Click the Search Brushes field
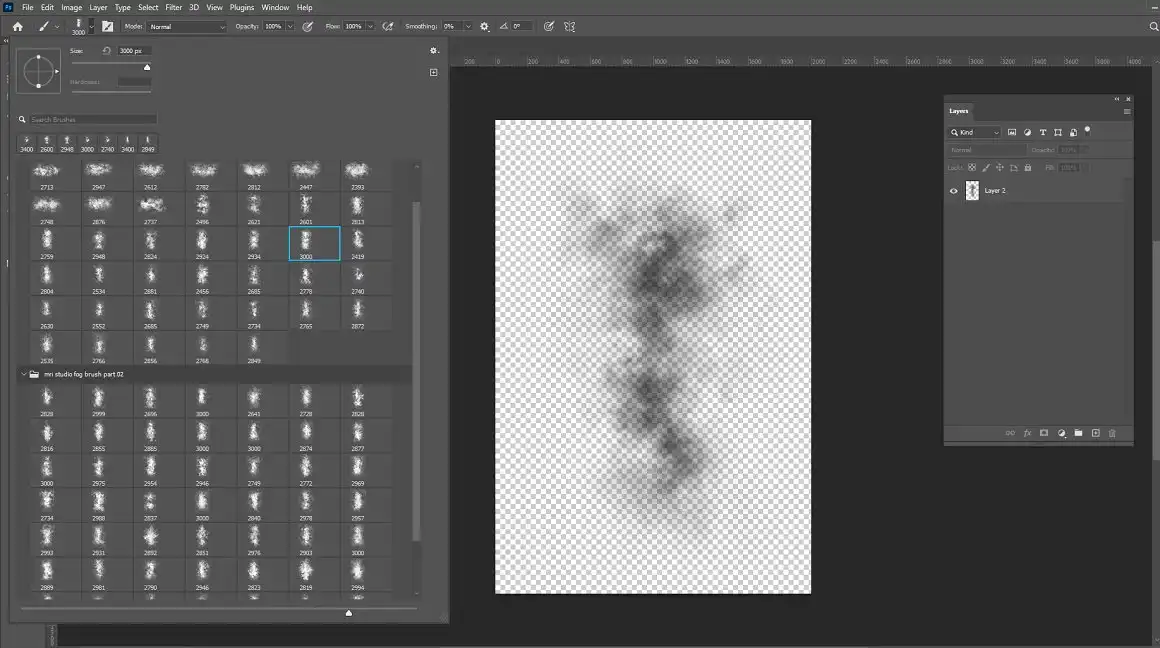1160x648 pixels. click(92, 119)
